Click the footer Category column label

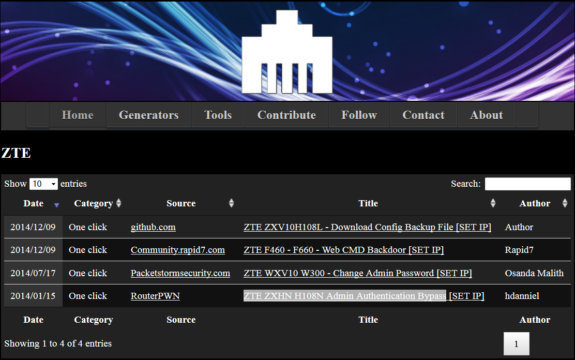(x=94, y=320)
